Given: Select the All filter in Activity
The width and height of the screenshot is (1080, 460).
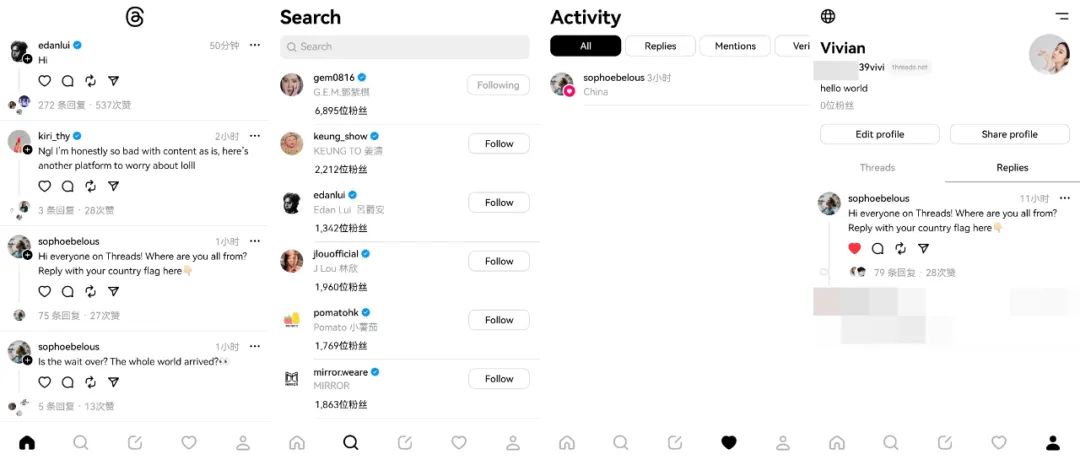Looking at the screenshot, I should (x=585, y=46).
